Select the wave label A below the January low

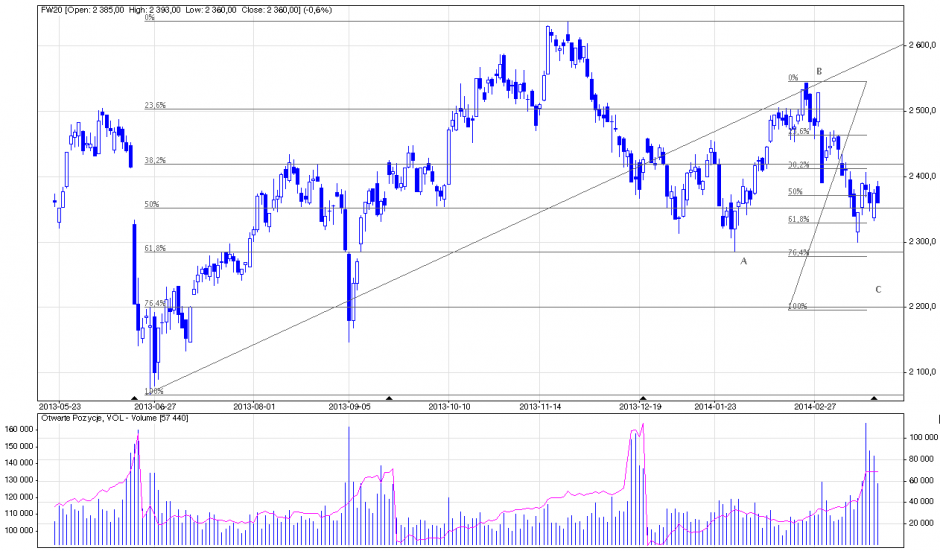coord(742,261)
